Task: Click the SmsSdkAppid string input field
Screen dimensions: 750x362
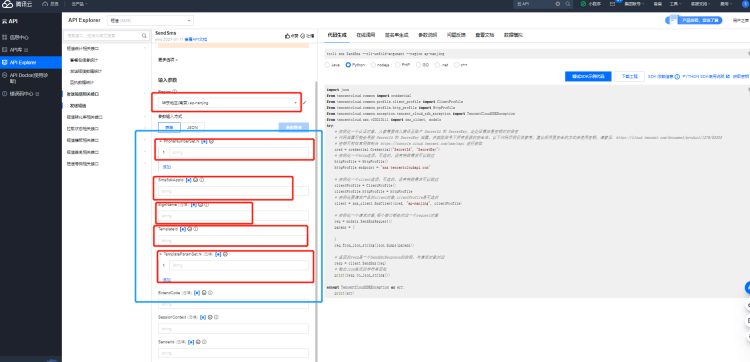Action: (233, 191)
